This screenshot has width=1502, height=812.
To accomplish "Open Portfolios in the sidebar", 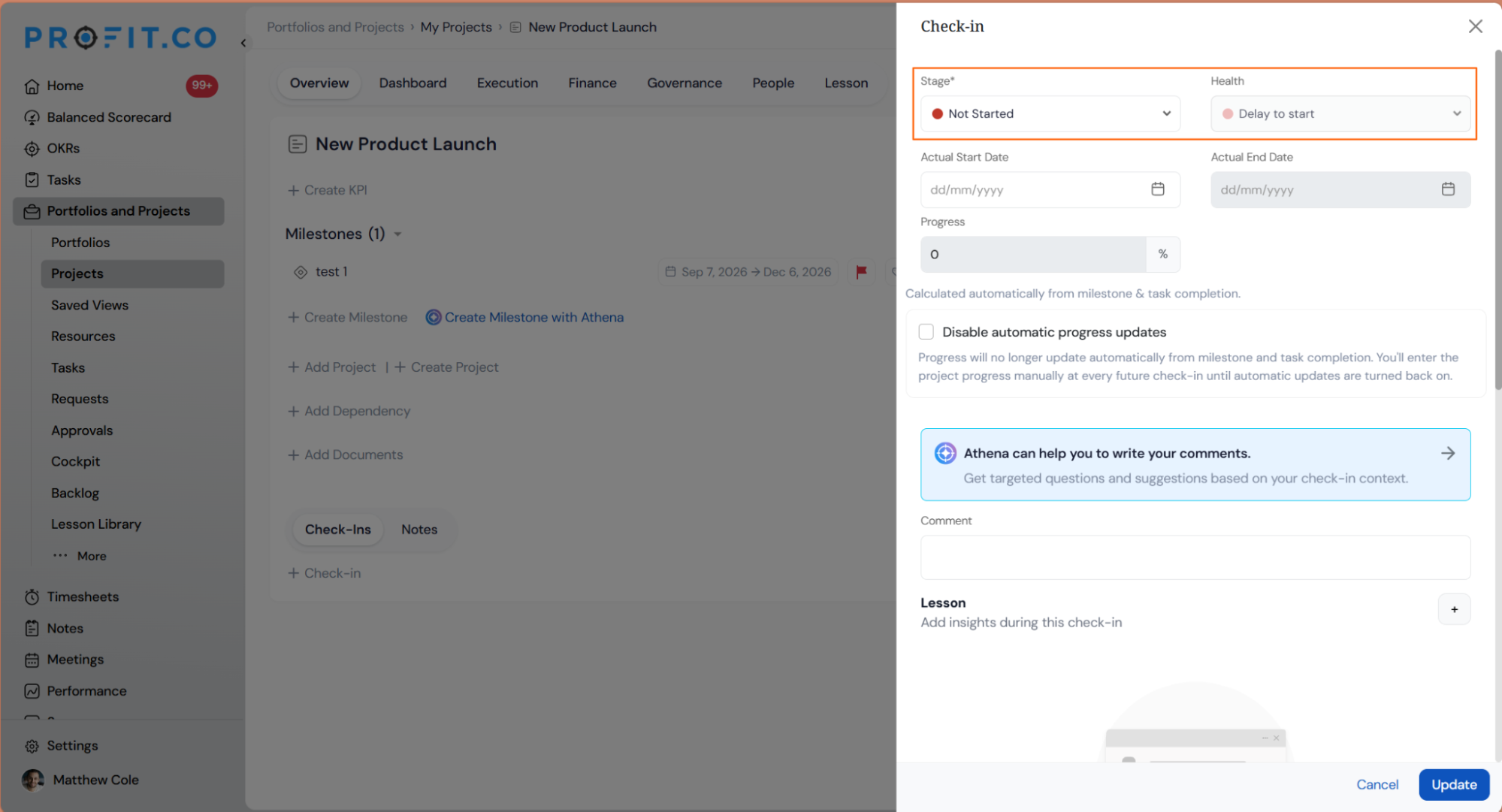I will coord(80,243).
